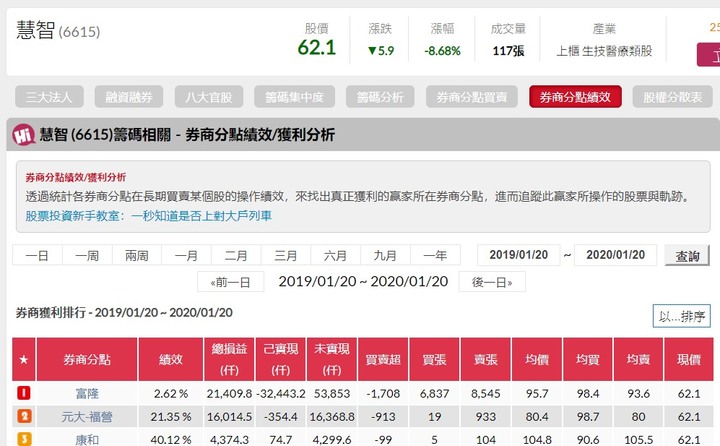This screenshot has height=446, width=720.
Task: Select the 一月 period
Action: pos(186,255)
